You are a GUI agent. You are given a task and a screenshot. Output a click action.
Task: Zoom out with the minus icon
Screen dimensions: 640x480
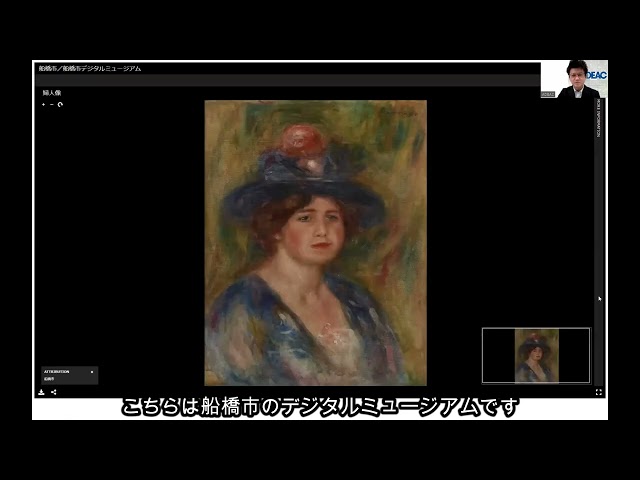(52, 104)
